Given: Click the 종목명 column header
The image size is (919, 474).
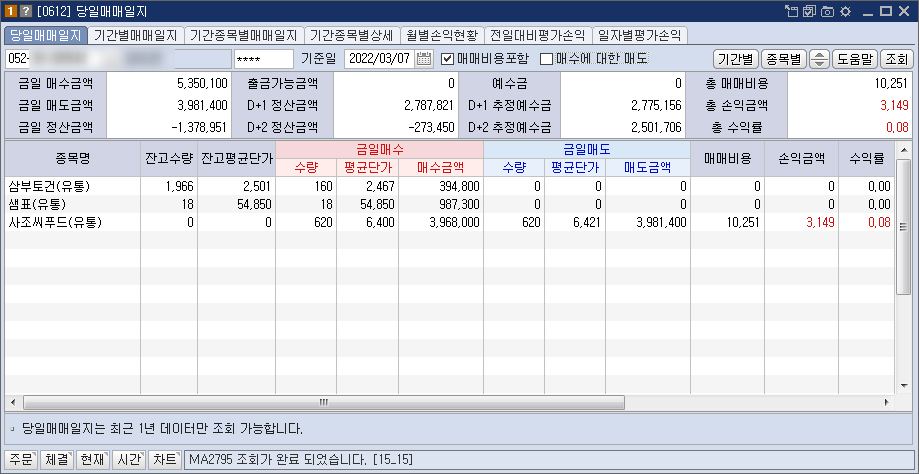Looking at the screenshot, I should [x=73, y=158].
